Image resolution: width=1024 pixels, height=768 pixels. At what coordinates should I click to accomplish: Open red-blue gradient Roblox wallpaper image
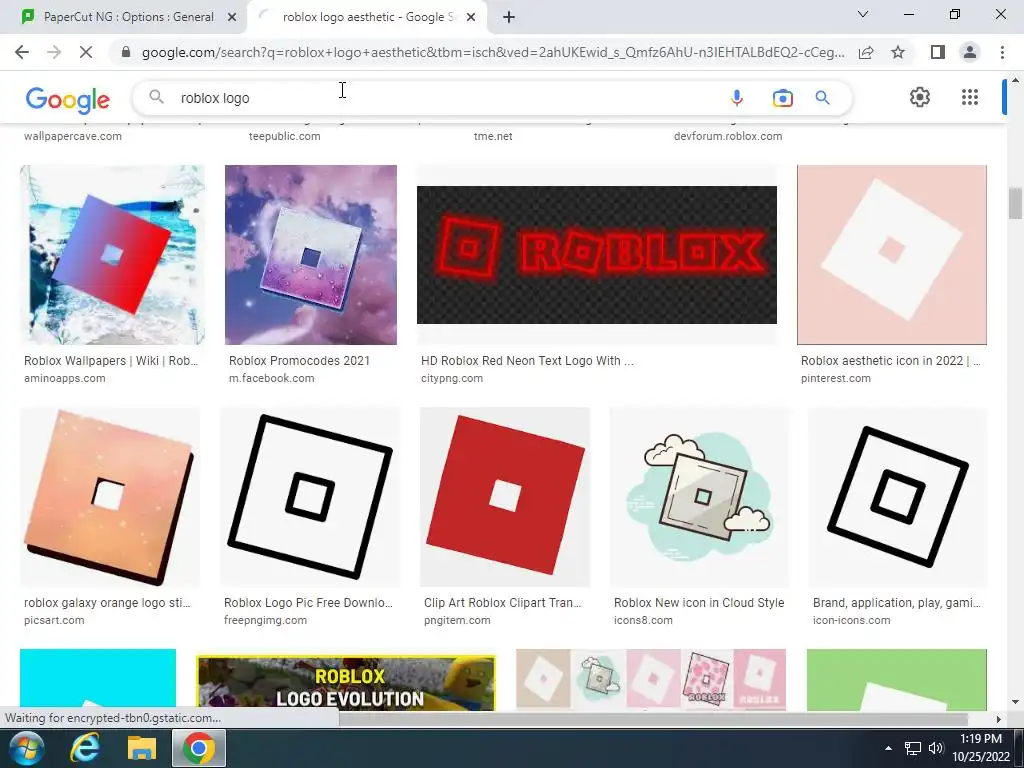(x=112, y=255)
